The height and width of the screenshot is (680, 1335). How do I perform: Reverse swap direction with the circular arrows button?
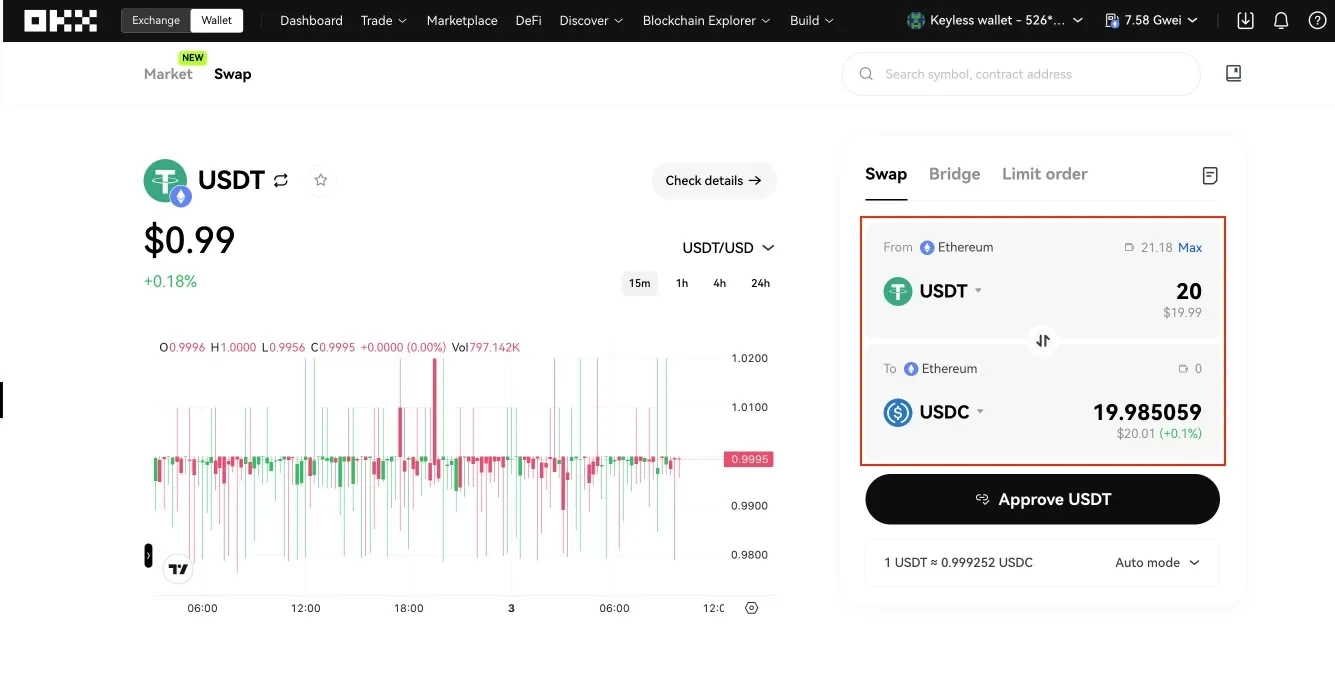(x=1042, y=341)
